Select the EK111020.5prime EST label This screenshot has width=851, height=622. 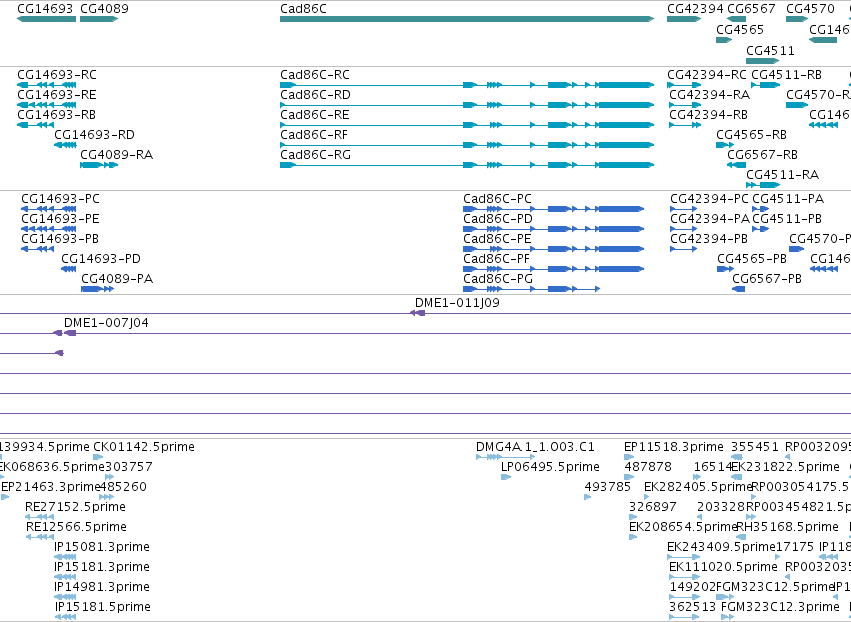tap(723, 567)
